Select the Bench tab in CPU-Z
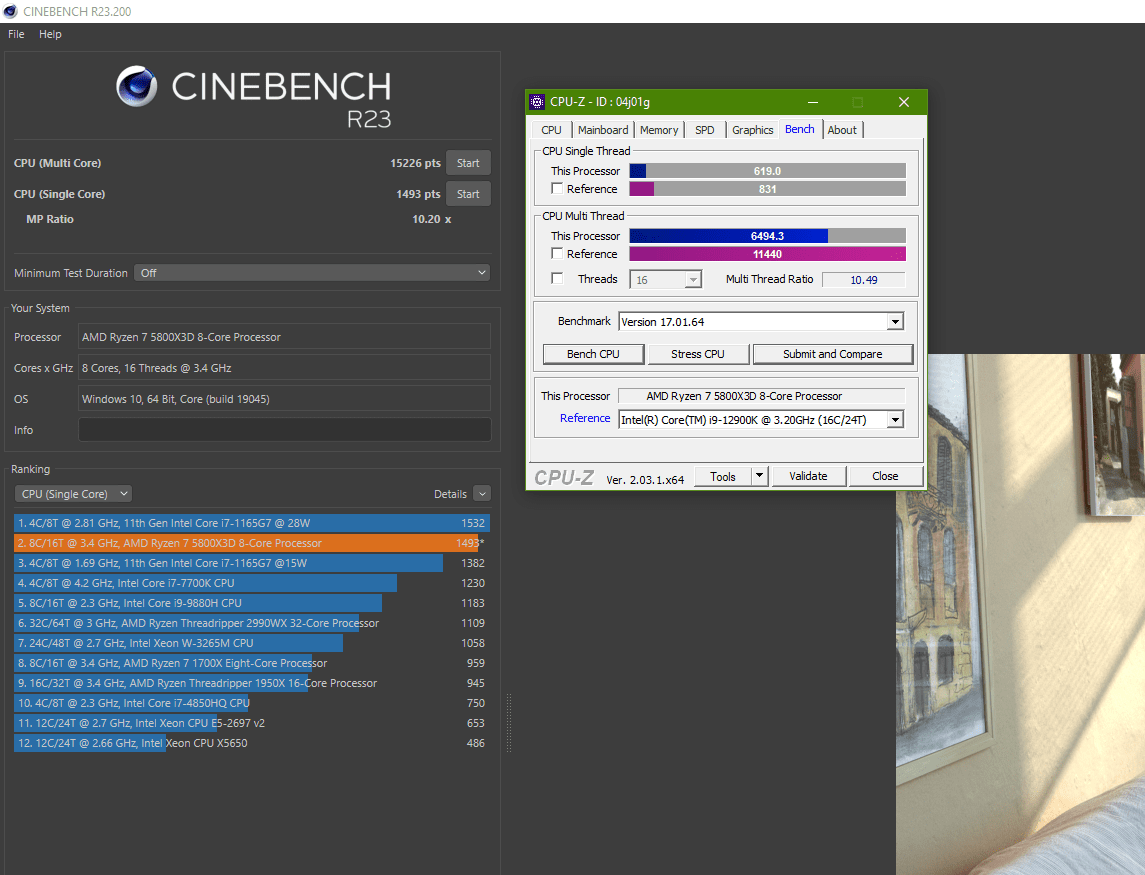The width and height of the screenshot is (1145, 875). coord(800,129)
